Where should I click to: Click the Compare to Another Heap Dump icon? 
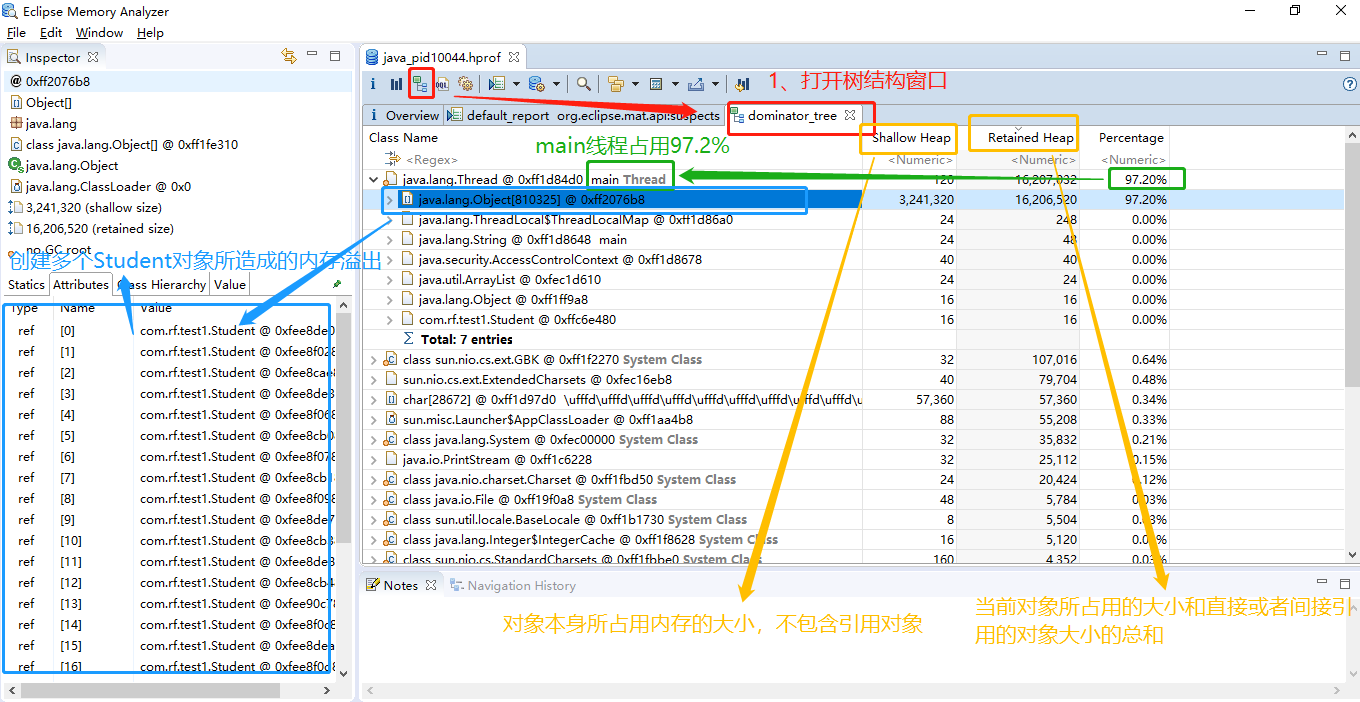[x=743, y=84]
